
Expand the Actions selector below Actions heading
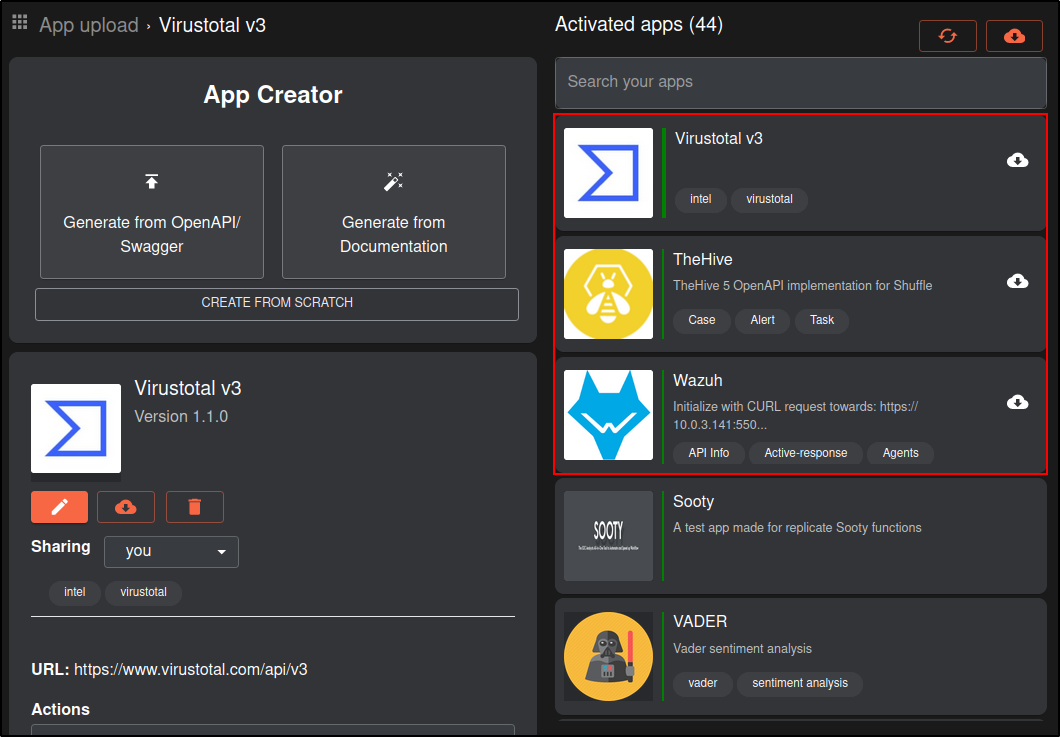[x=273, y=730]
